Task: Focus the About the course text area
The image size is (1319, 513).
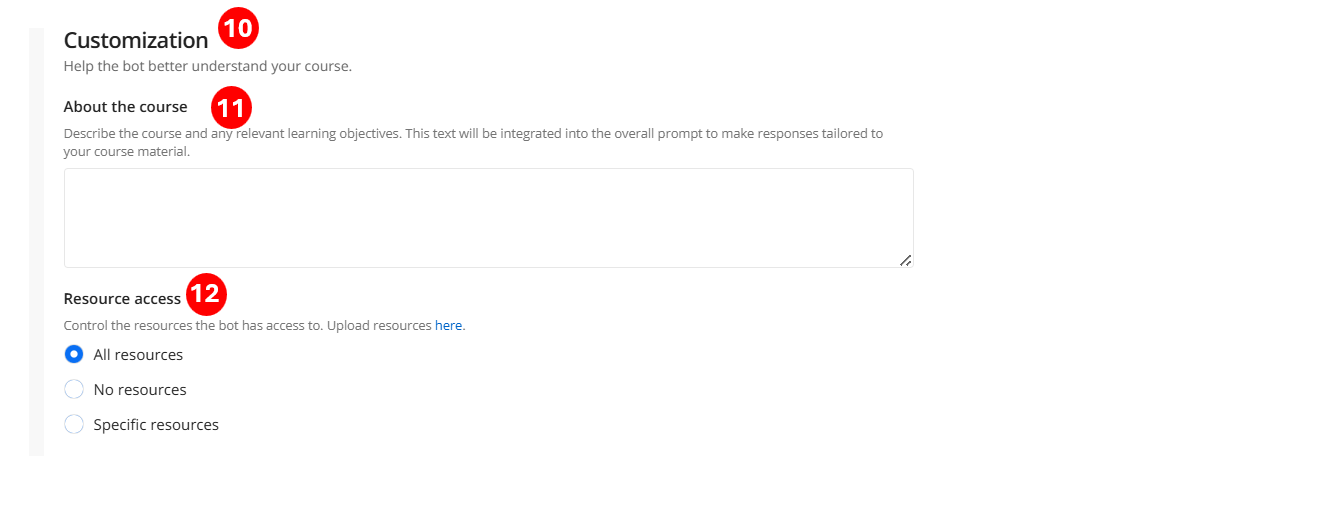Action: click(488, 217)
